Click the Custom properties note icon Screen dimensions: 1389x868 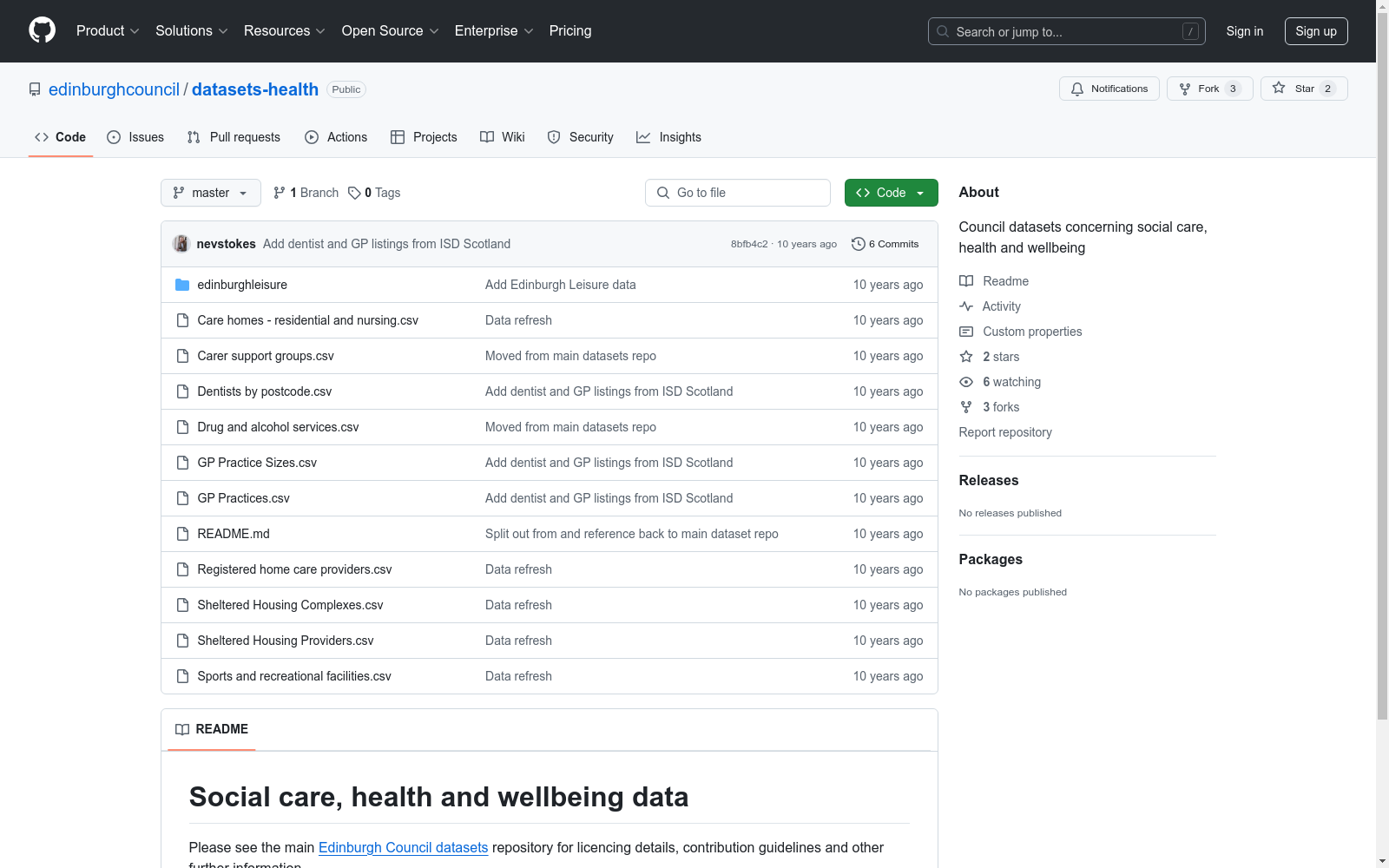tap(966, 332)
